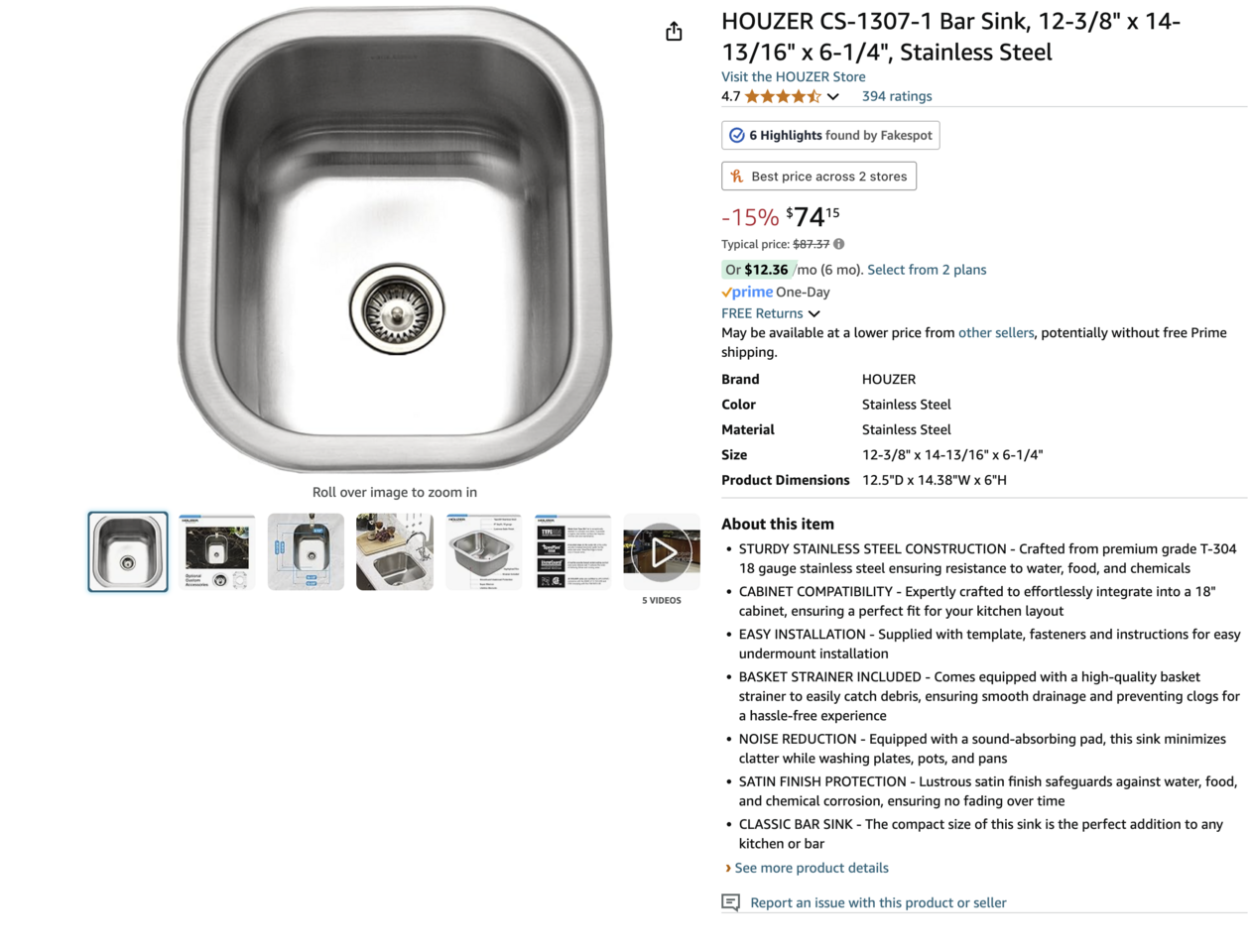Click the share icon above product image
This screenshot has width=1252, height=952.
point(674,32)
